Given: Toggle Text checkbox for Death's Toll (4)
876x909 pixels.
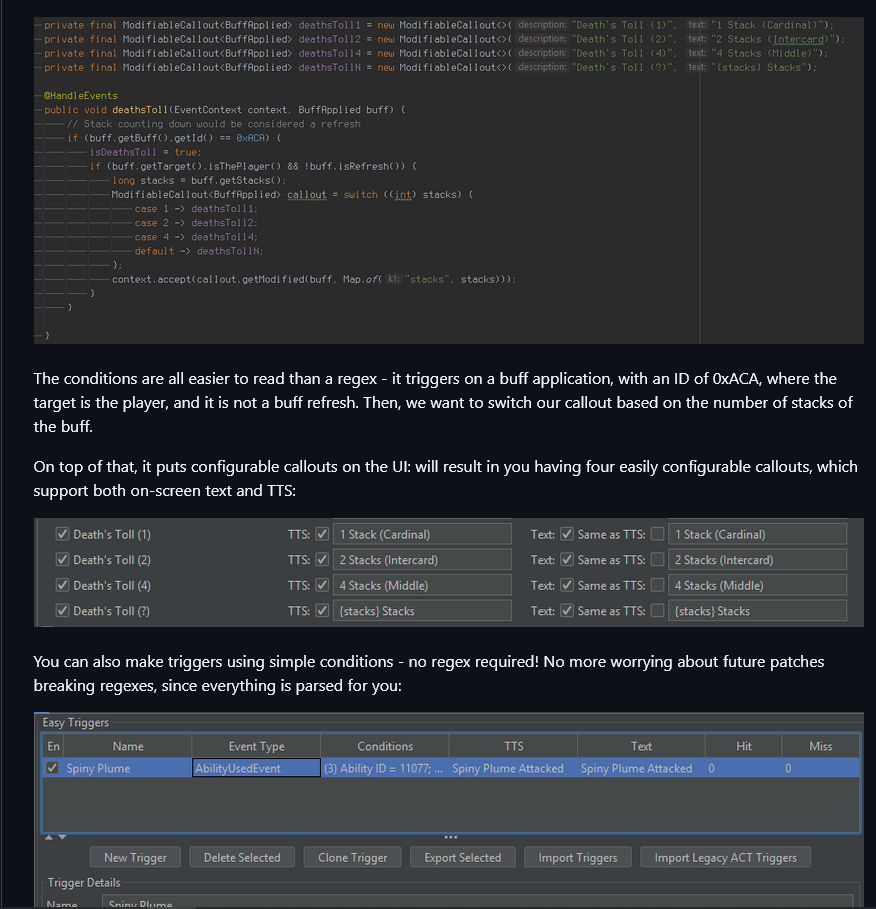Looking at the screenshot, I should coord(567,585).
